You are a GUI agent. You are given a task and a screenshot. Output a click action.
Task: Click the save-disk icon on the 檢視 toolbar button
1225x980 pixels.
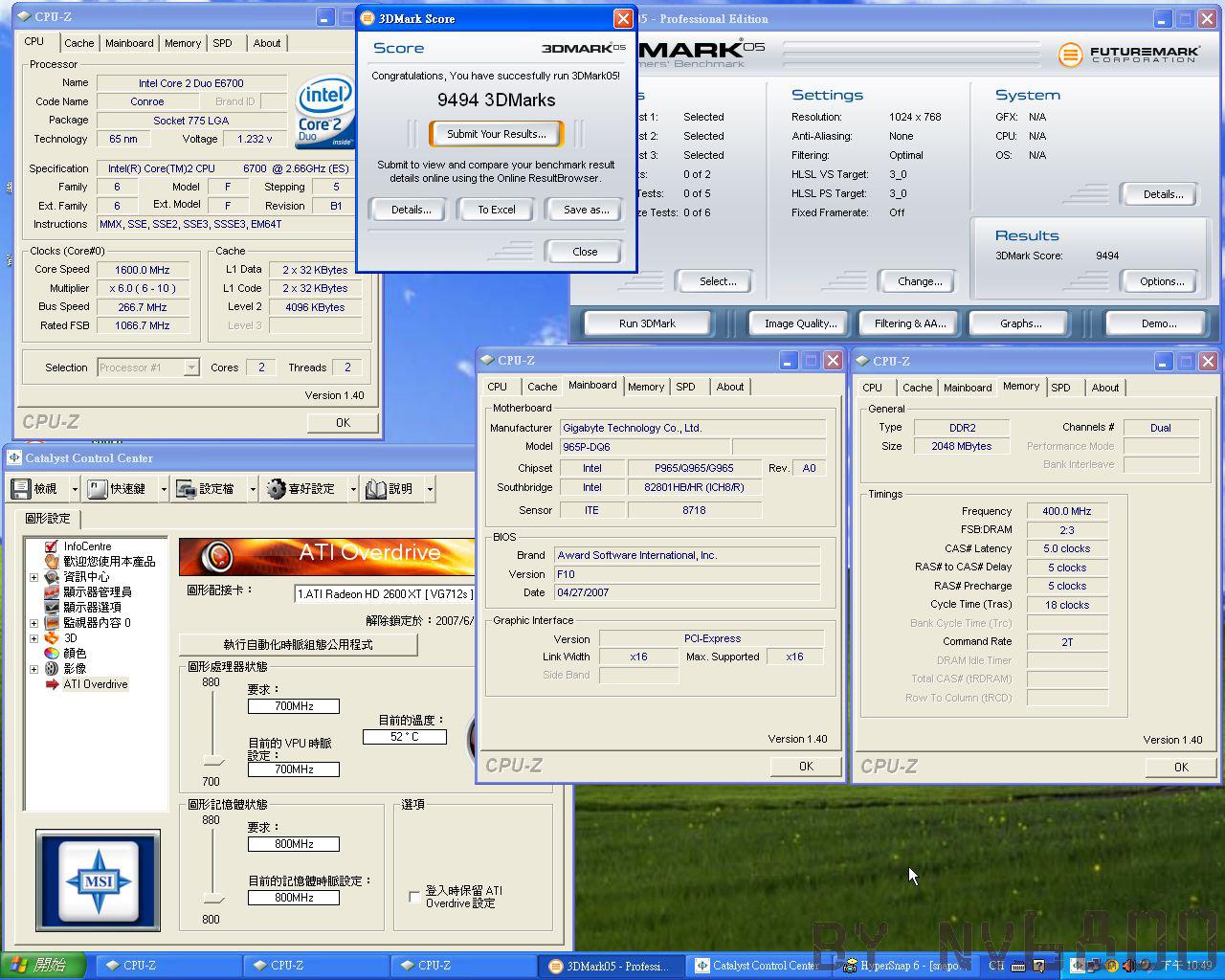pyautogui.click(x=20, y=489)
